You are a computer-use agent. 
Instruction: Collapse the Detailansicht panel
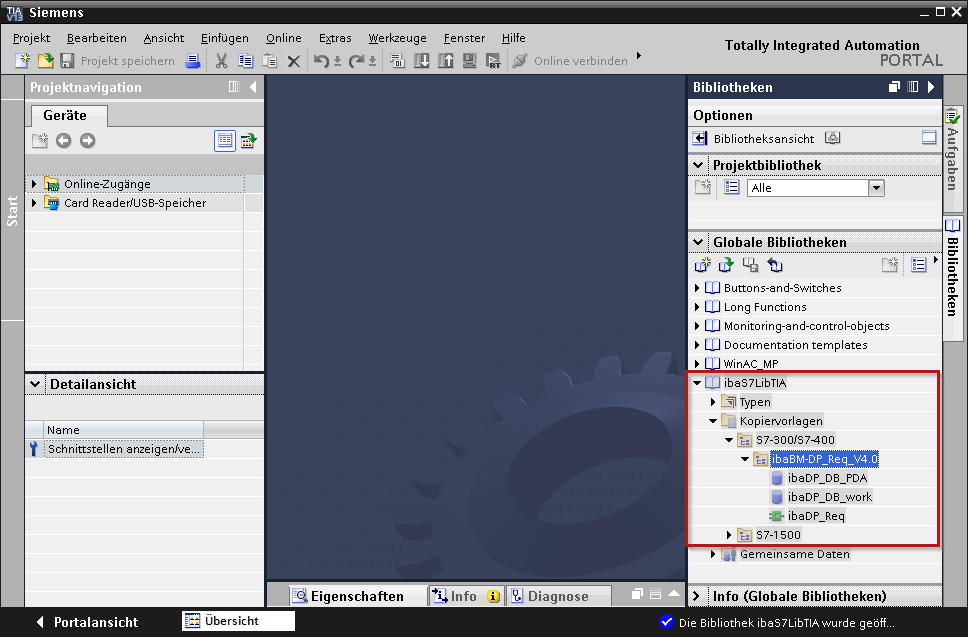(x=35, y=384)
